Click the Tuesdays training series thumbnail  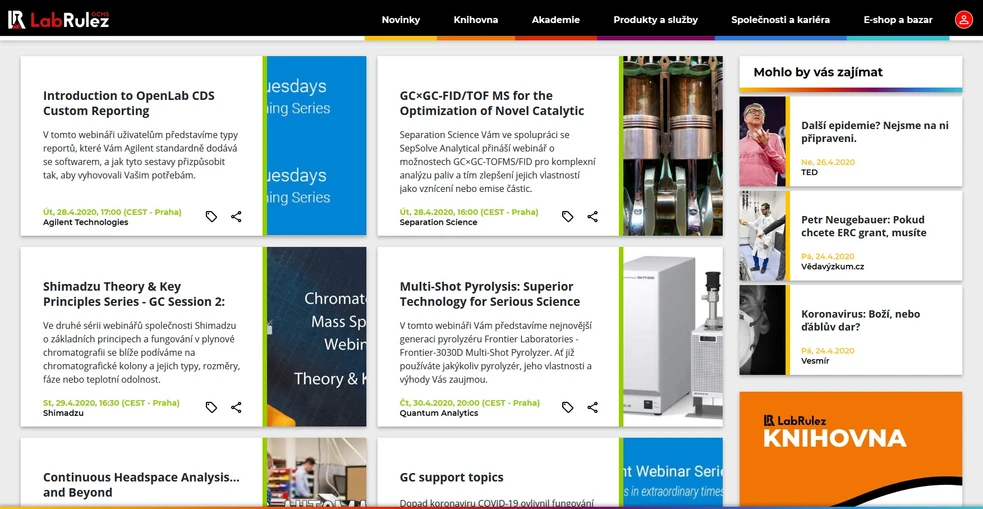317,146
